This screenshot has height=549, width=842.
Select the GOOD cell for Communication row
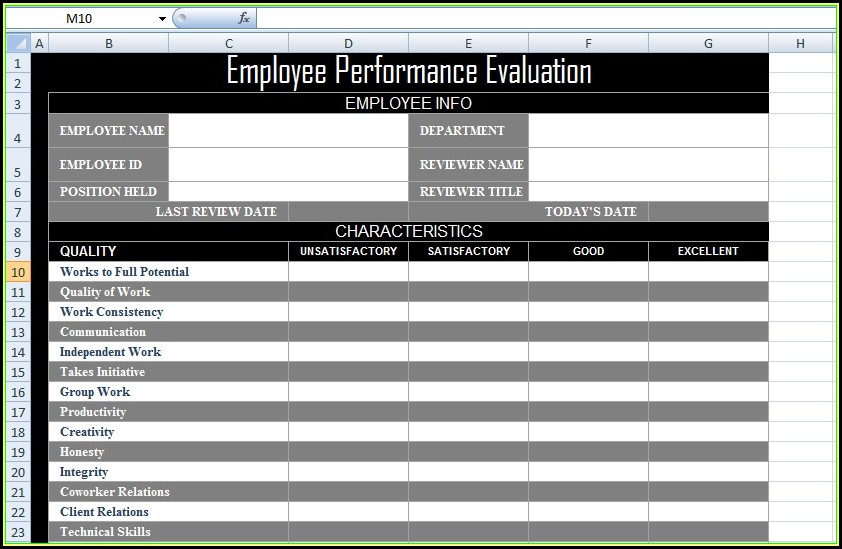(x=588, y=332)
